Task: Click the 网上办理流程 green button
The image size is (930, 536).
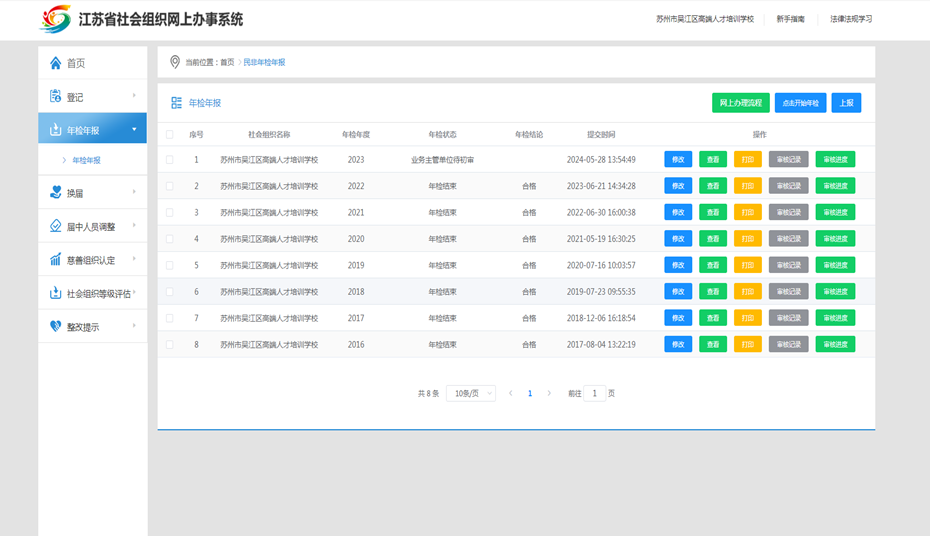Action: [x=741, y=103]
